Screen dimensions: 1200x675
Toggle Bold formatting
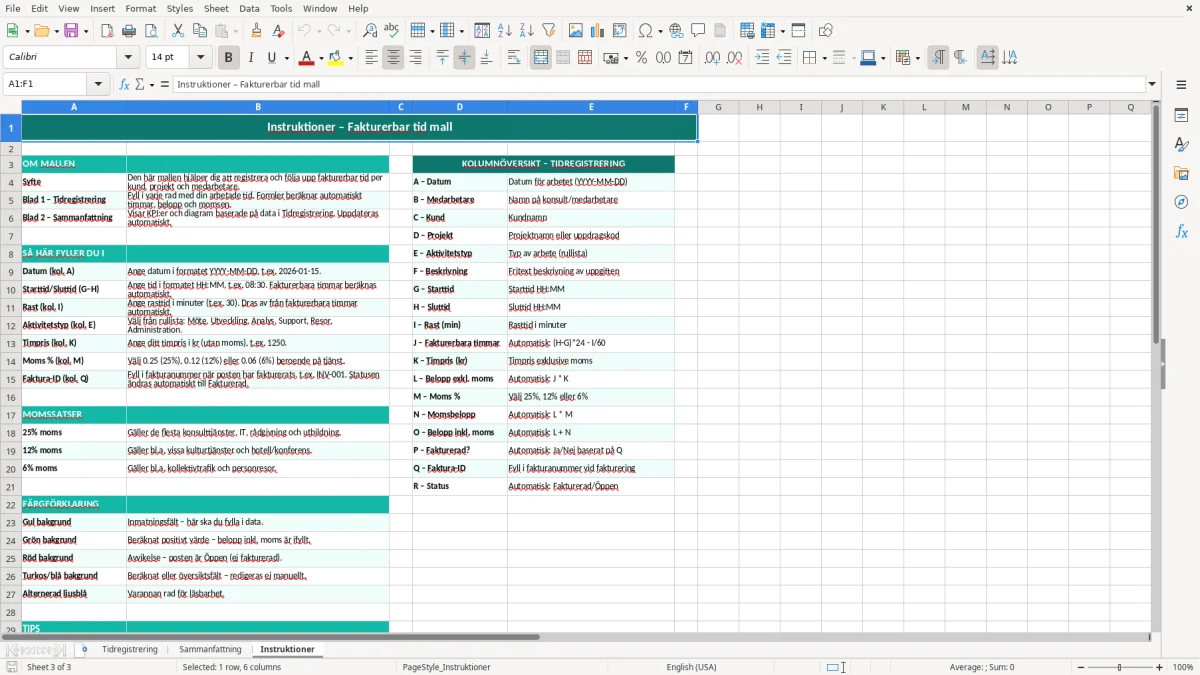pos(228,58)
